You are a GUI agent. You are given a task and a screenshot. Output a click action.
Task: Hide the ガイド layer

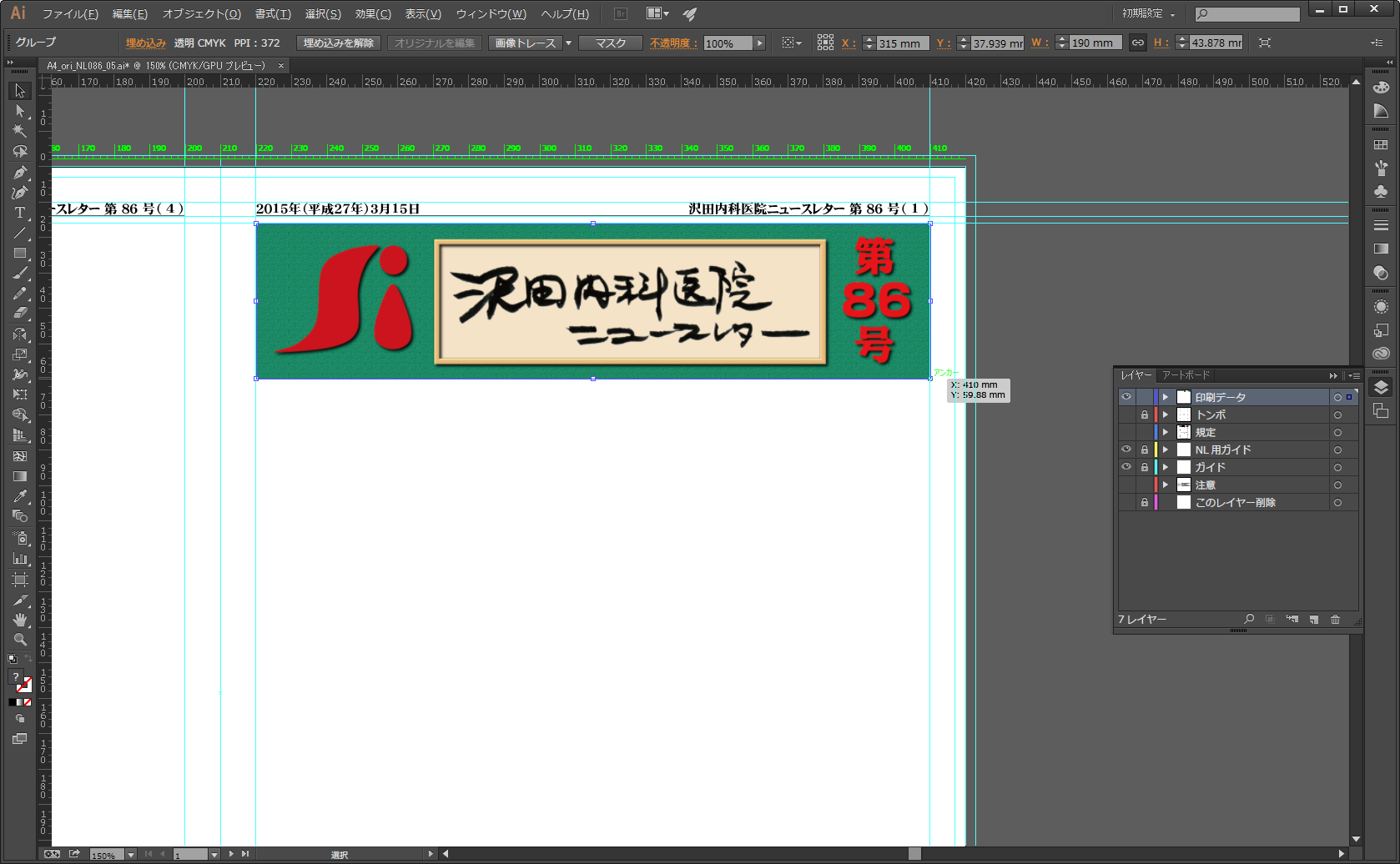1126,467
